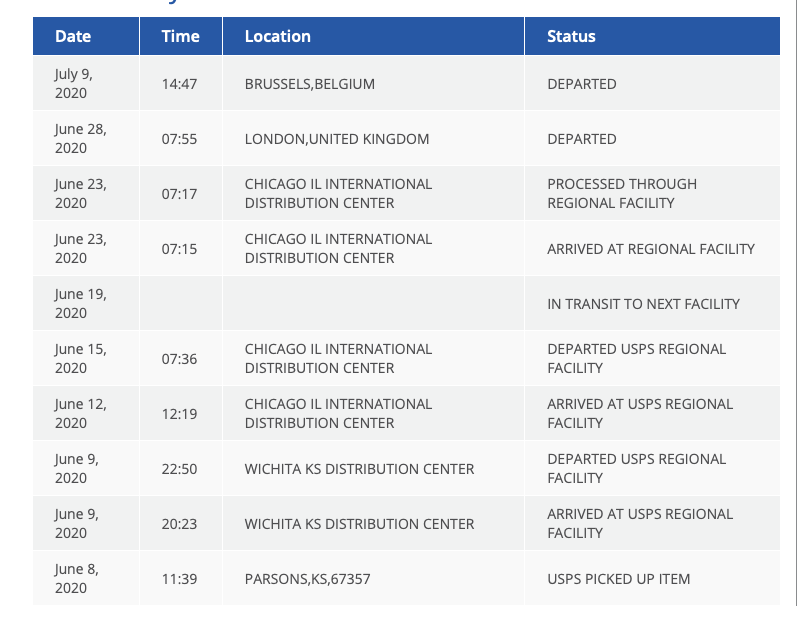Click the 12:19 time entry
Viewport: 798px width, 619px height.
click(x=179, y=414)
